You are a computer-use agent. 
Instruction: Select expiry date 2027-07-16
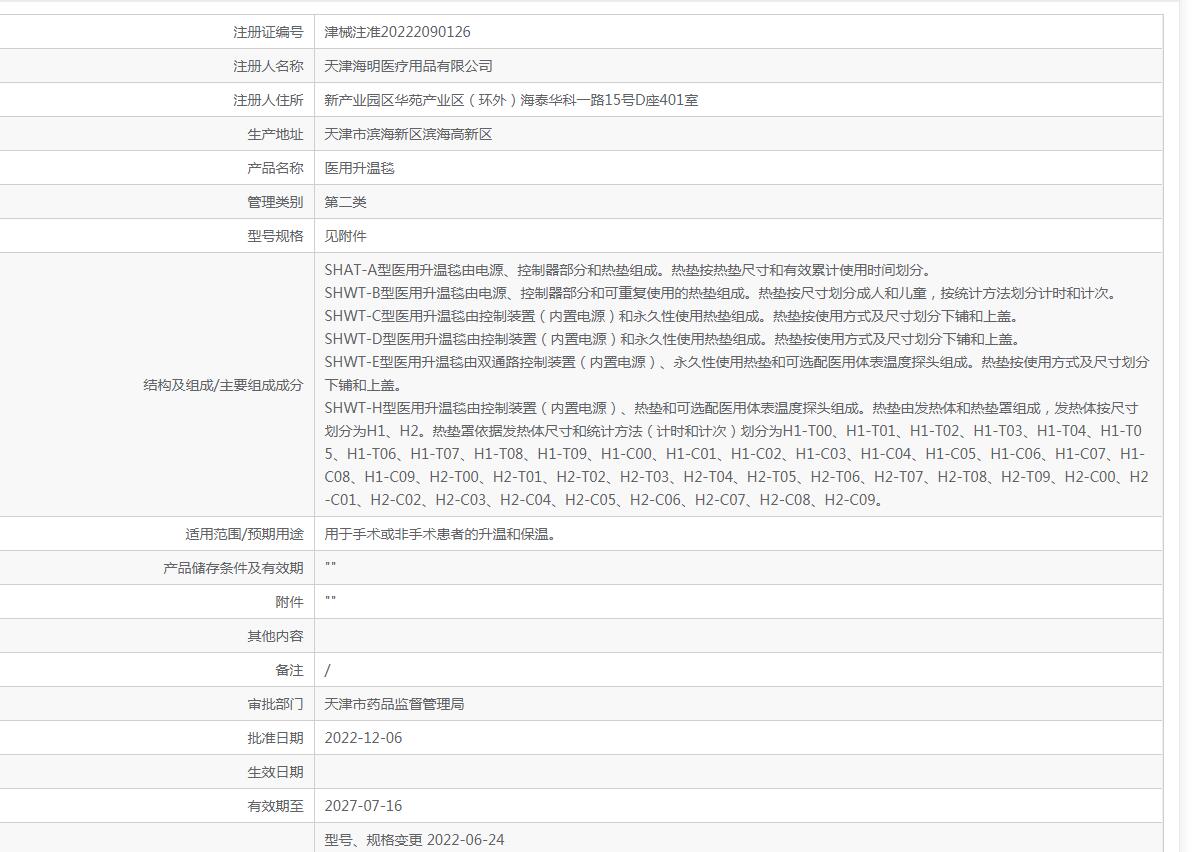click(364, 806)
